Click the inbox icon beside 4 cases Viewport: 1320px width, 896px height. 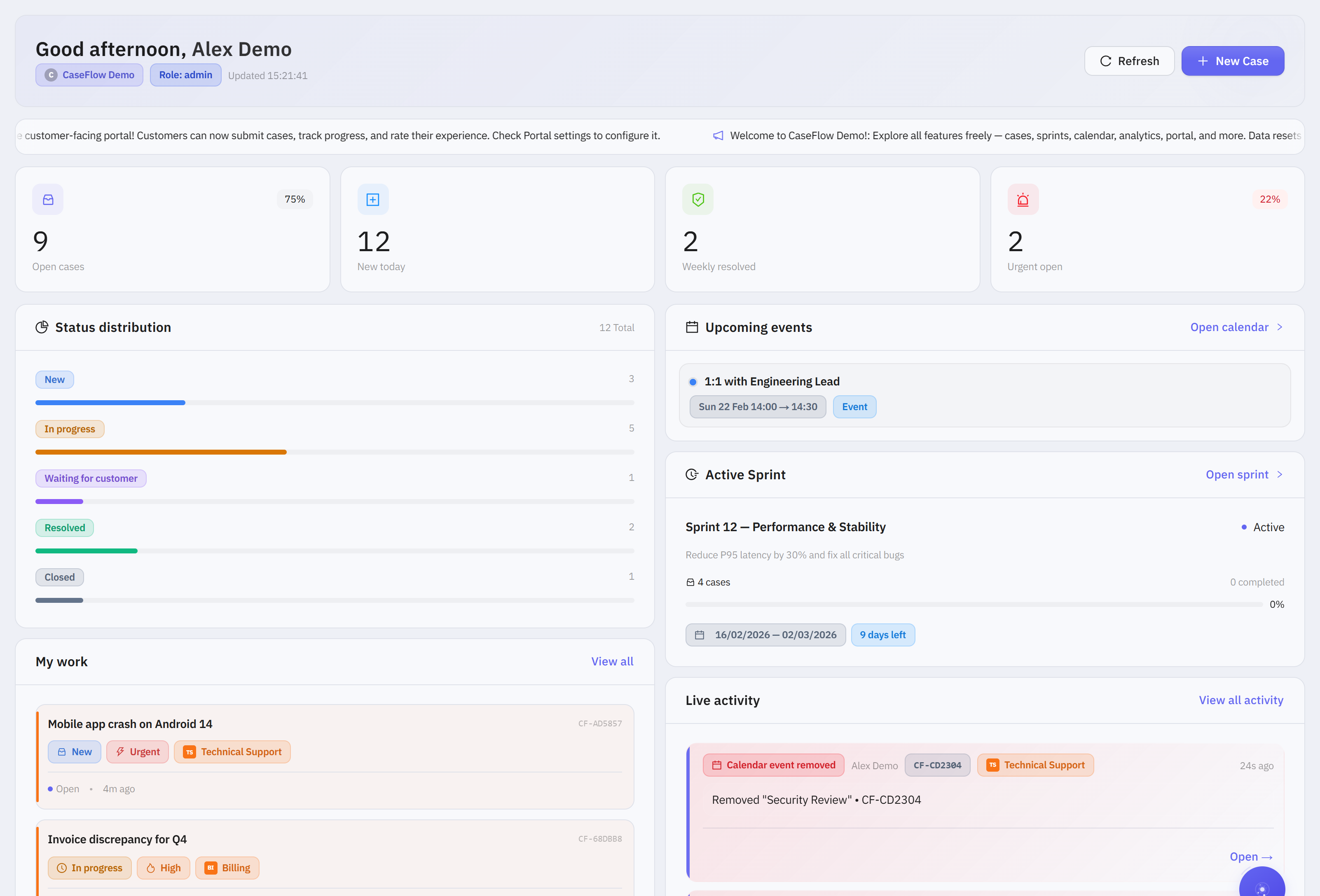coord(690,582)
